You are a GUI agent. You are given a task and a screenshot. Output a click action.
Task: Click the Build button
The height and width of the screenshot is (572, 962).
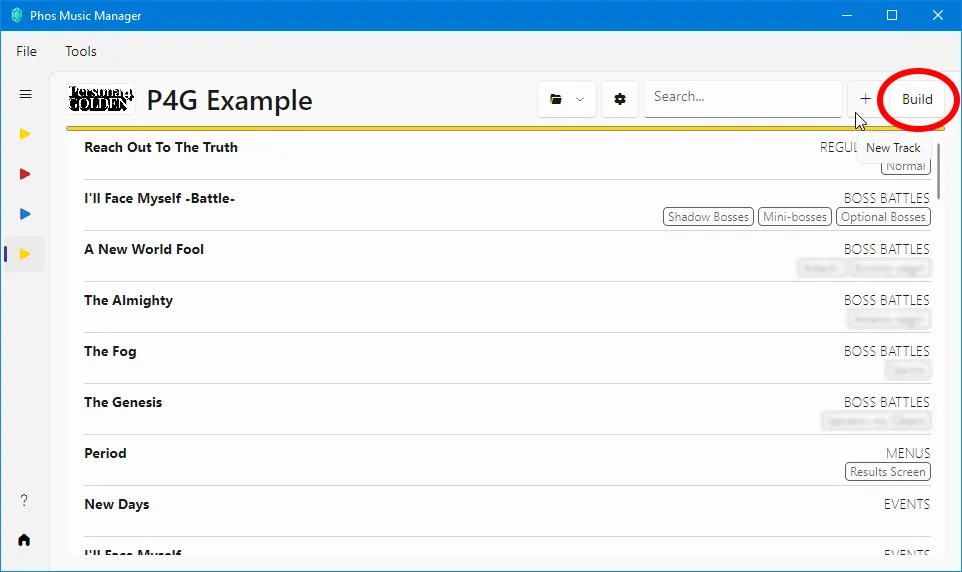(x=917, y=99)
